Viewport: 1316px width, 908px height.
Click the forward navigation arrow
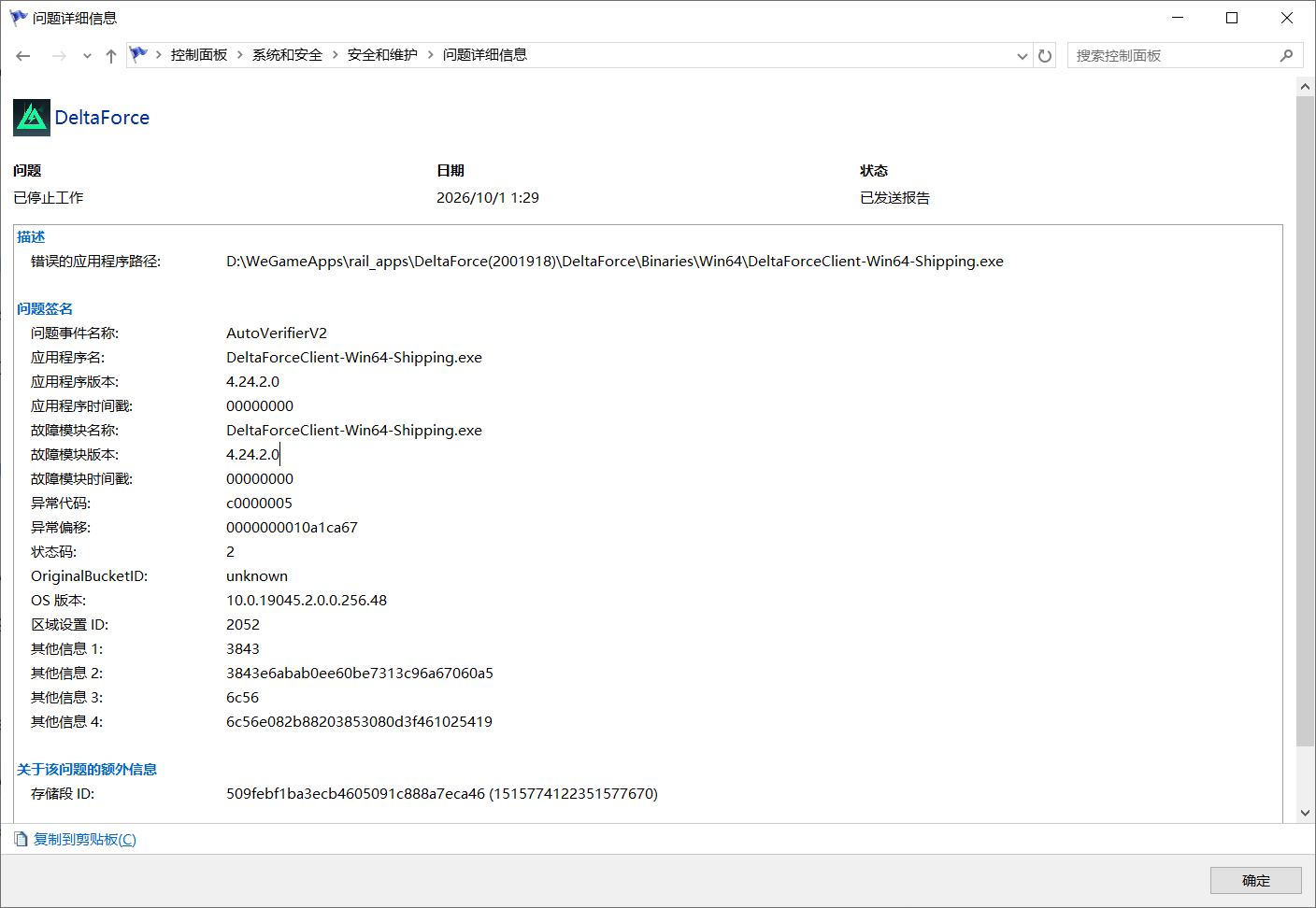(x=59, y=56)
